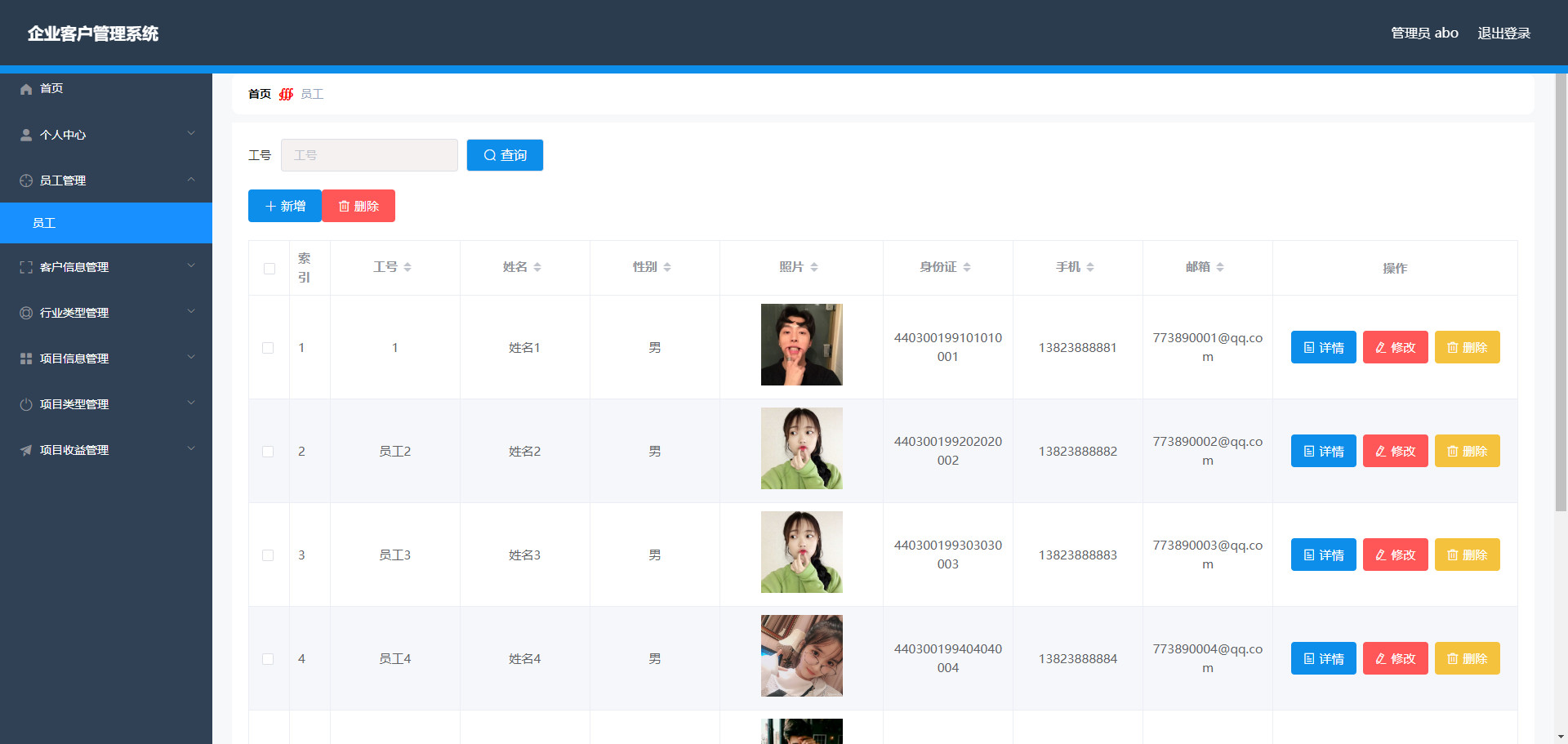
Task: Click the paper plane icon beside 项目收益管理
Action: [x=26, y=450]
